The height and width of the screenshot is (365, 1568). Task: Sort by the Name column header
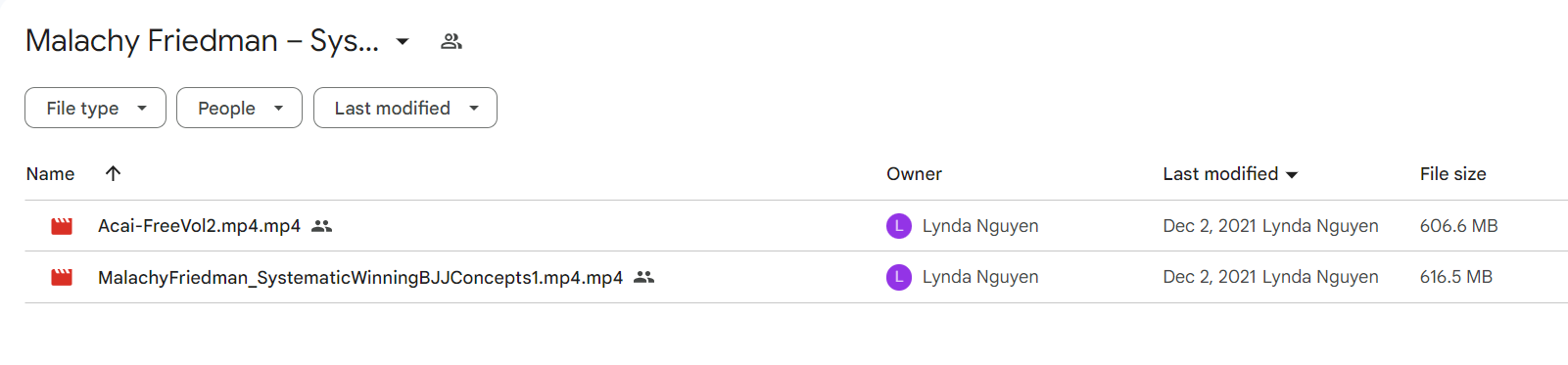(x=50, y=174)
